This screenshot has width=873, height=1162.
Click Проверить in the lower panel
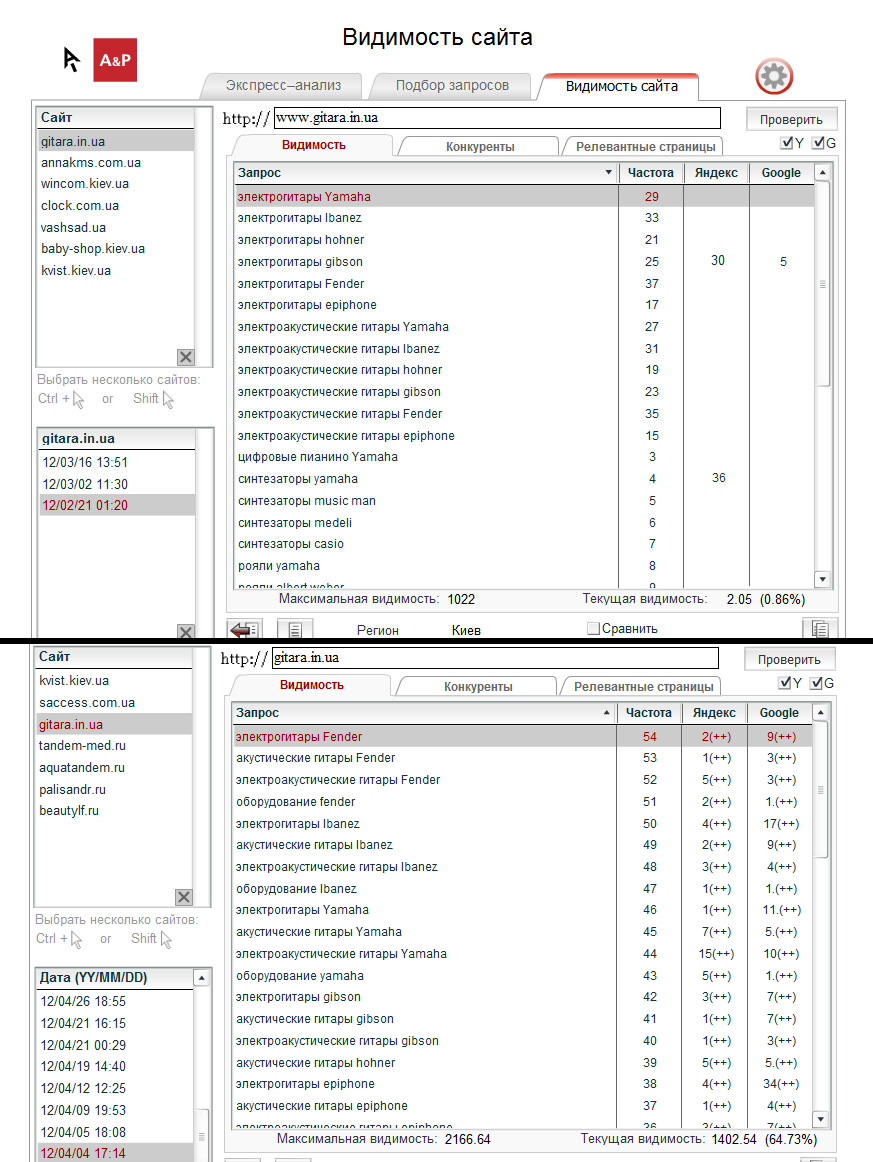click(789, 660)
